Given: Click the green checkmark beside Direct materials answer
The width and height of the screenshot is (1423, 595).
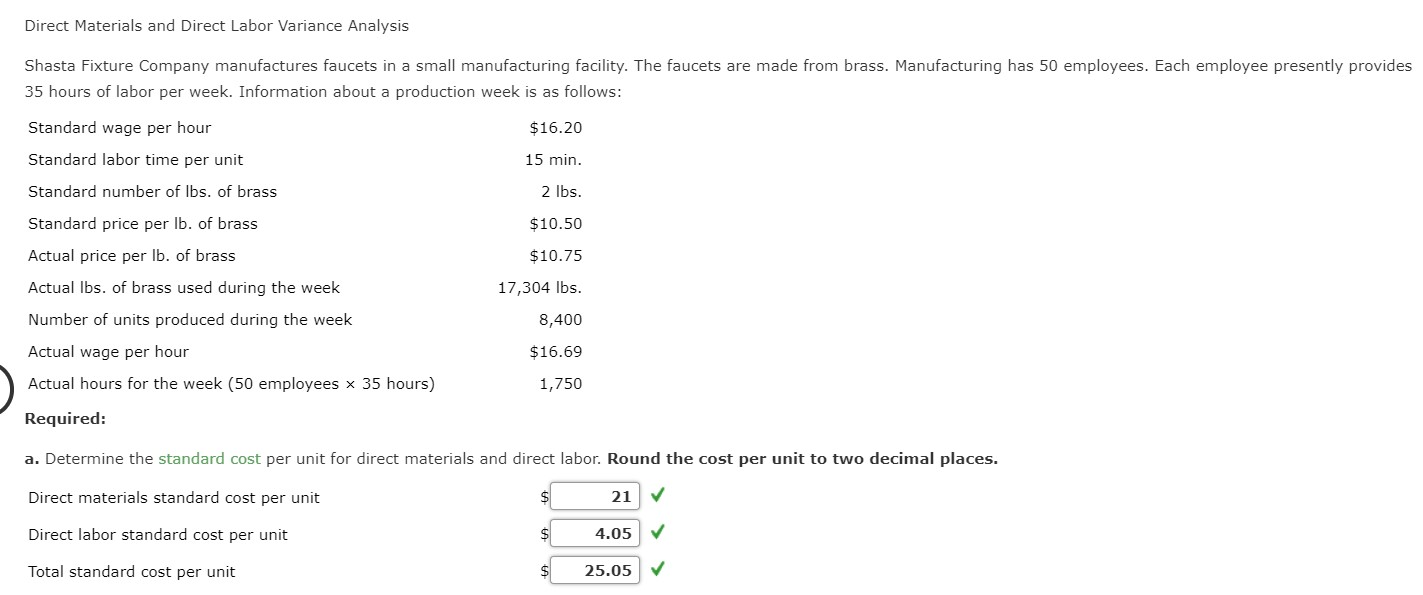Looking at the screenshot, I should tap(657, 496).
